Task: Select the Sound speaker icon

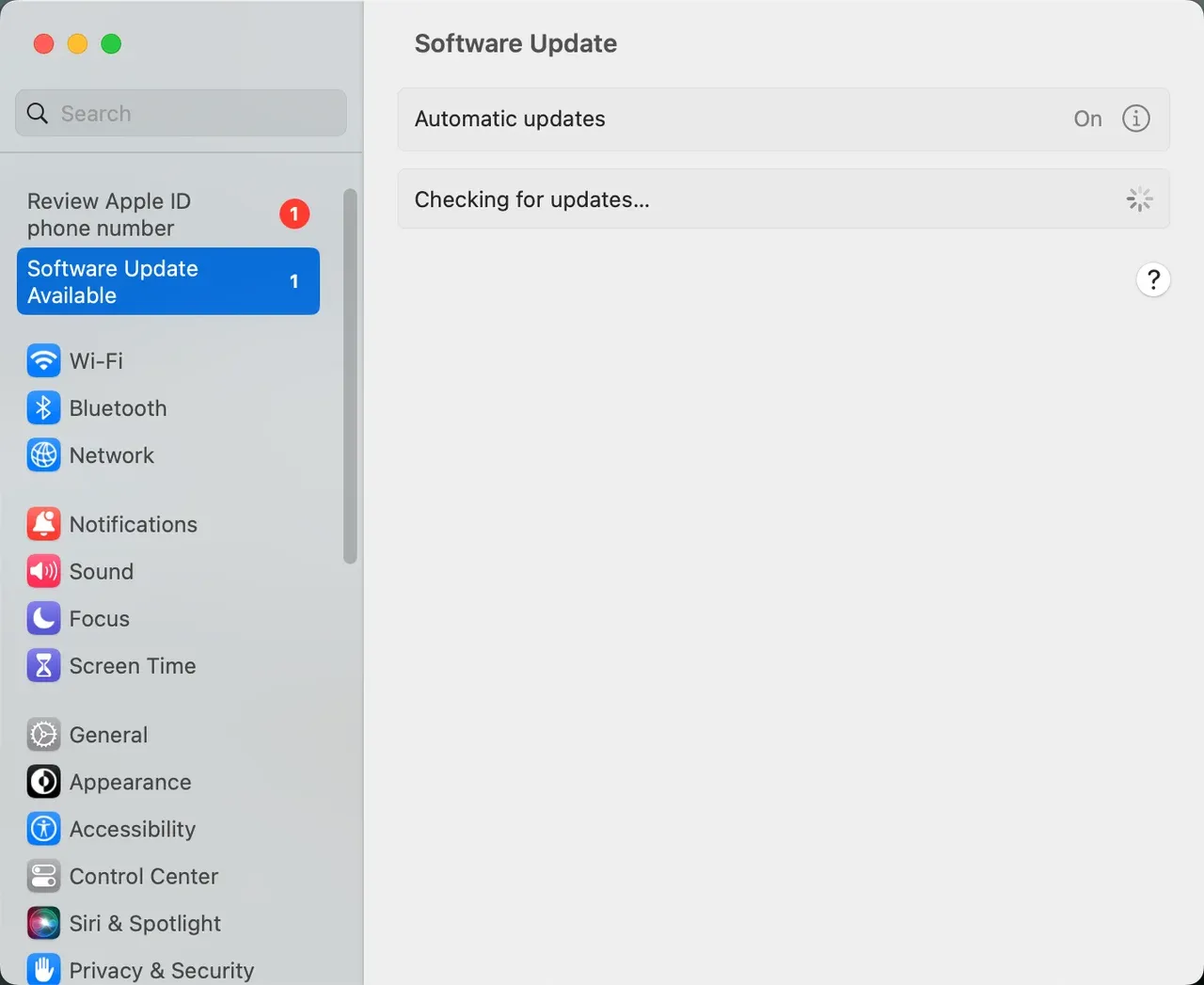Action: click(43, 571)
